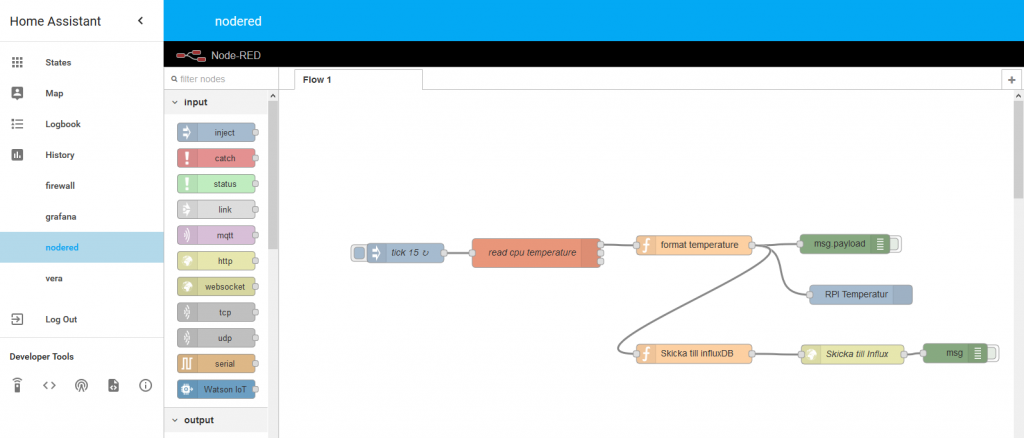Open the Logbook page label
The height and width of the screenshot is (438, 1024).
coord(63,124)
